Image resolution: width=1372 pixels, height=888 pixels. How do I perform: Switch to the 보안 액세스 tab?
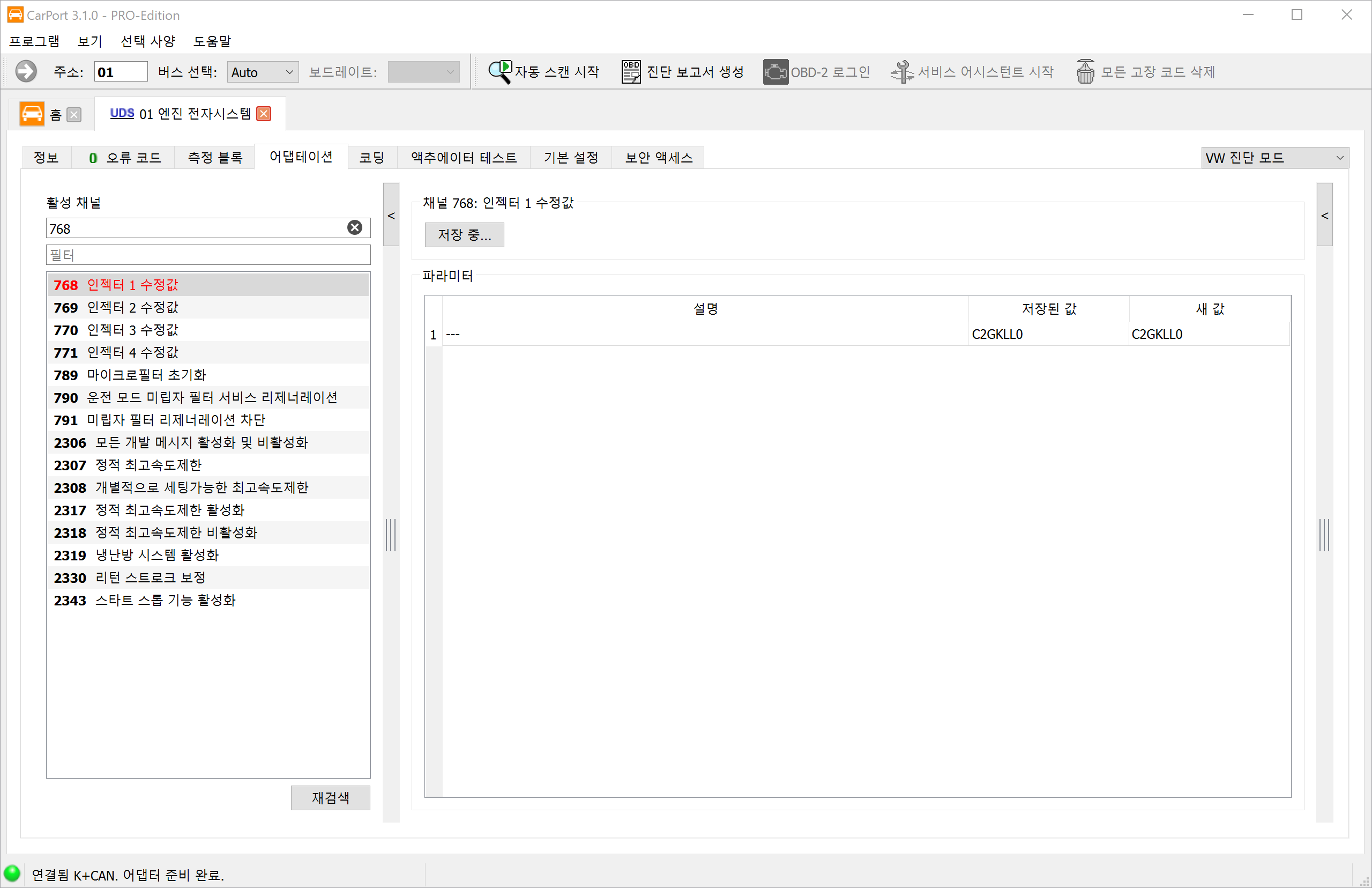[x=659, y=158]
